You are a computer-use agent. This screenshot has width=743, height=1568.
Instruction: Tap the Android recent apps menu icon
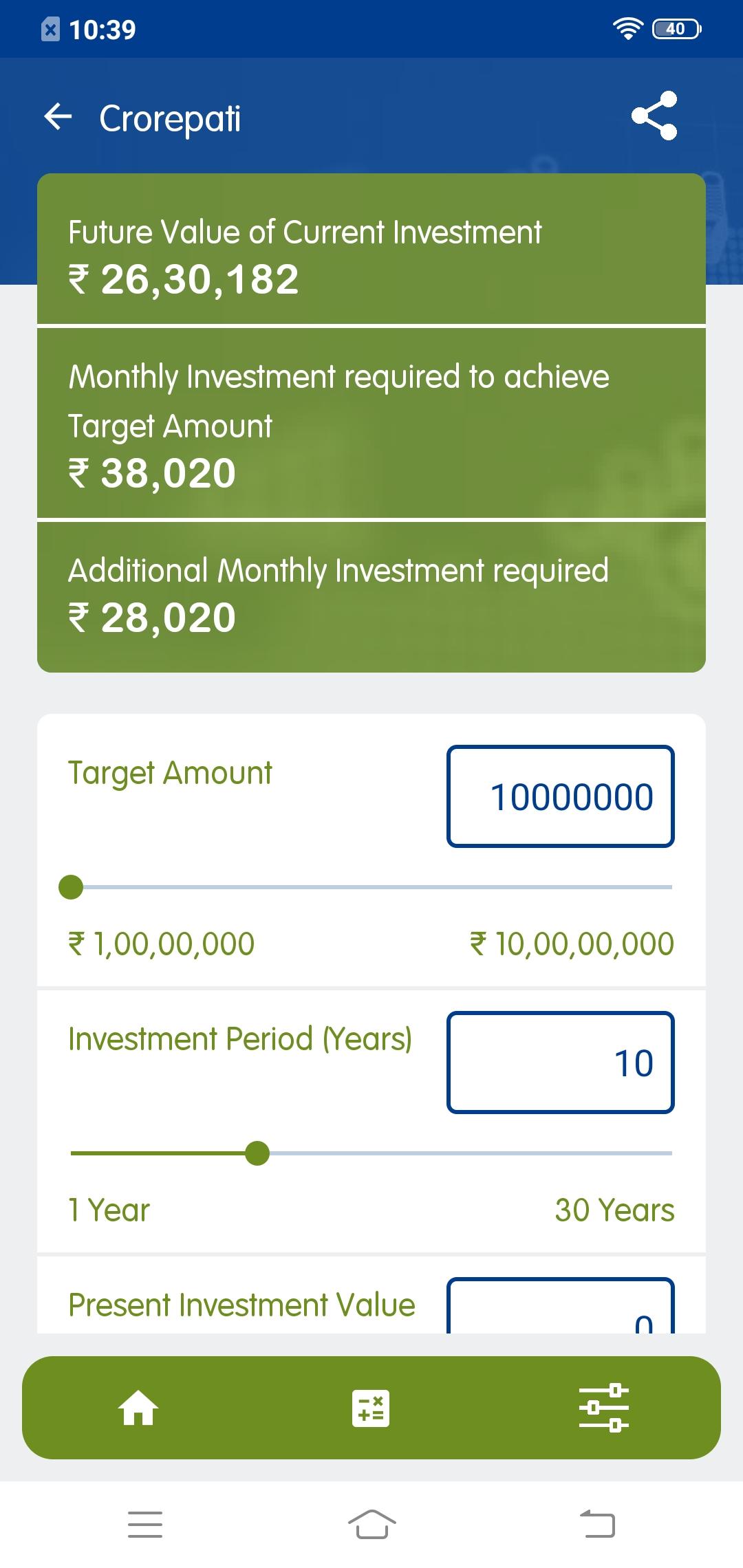(145, 1524)
